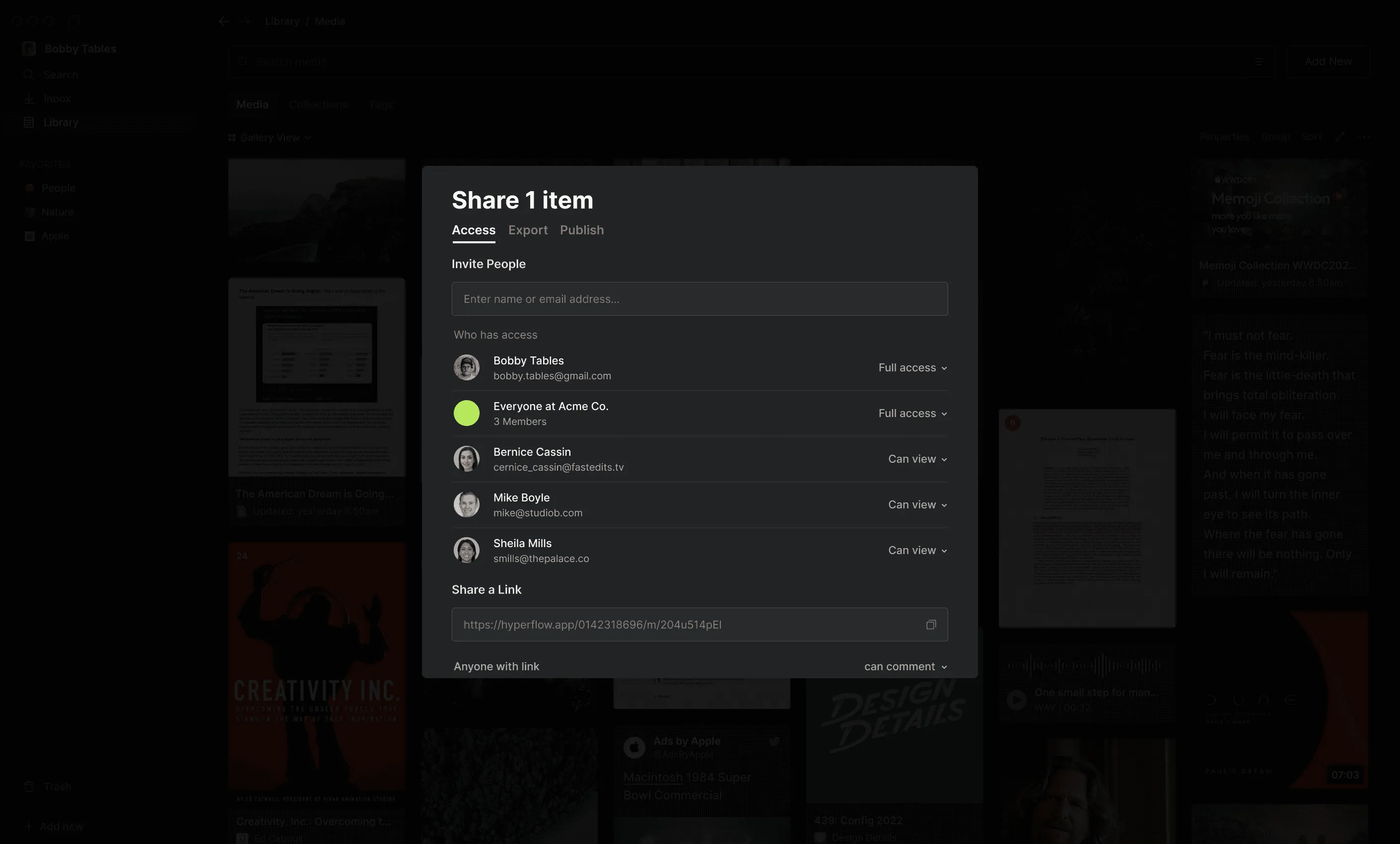Change Sheila Mills' Can view permission

pyautogui.click(x=917, y=550)
